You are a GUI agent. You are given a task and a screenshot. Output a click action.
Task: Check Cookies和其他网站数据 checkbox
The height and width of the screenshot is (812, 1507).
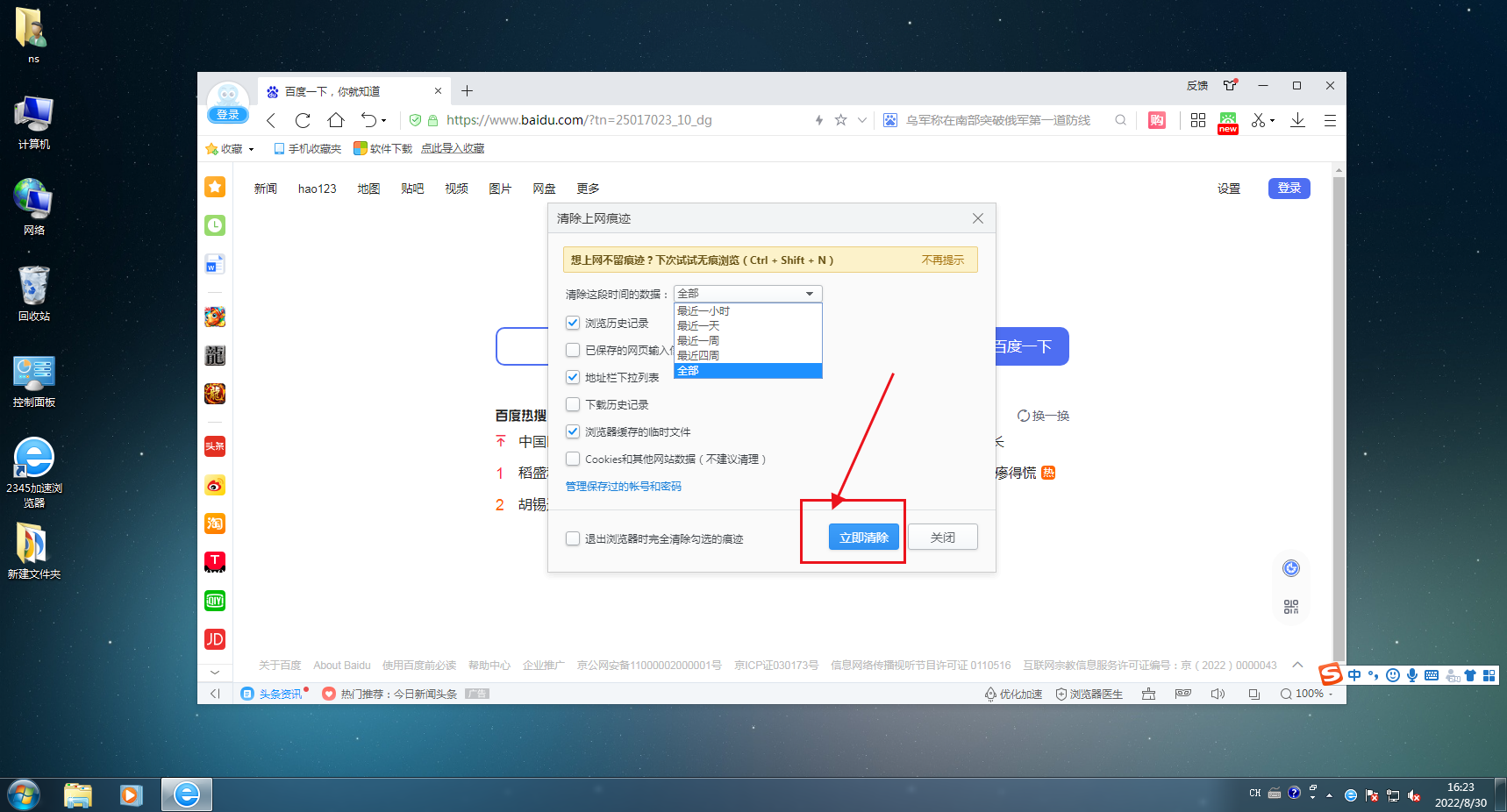click(x=573, y=459)
